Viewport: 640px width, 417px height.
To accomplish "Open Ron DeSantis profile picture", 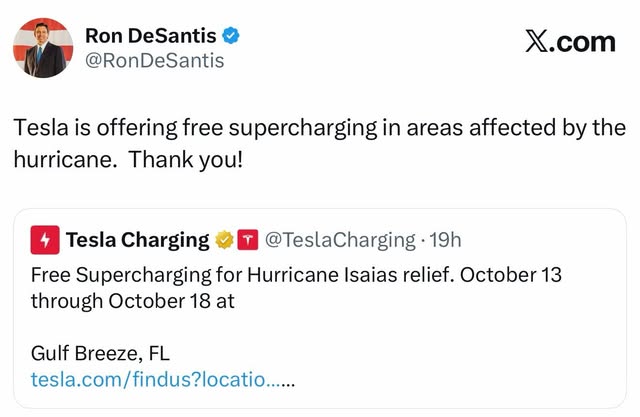I will pos(43,48).
